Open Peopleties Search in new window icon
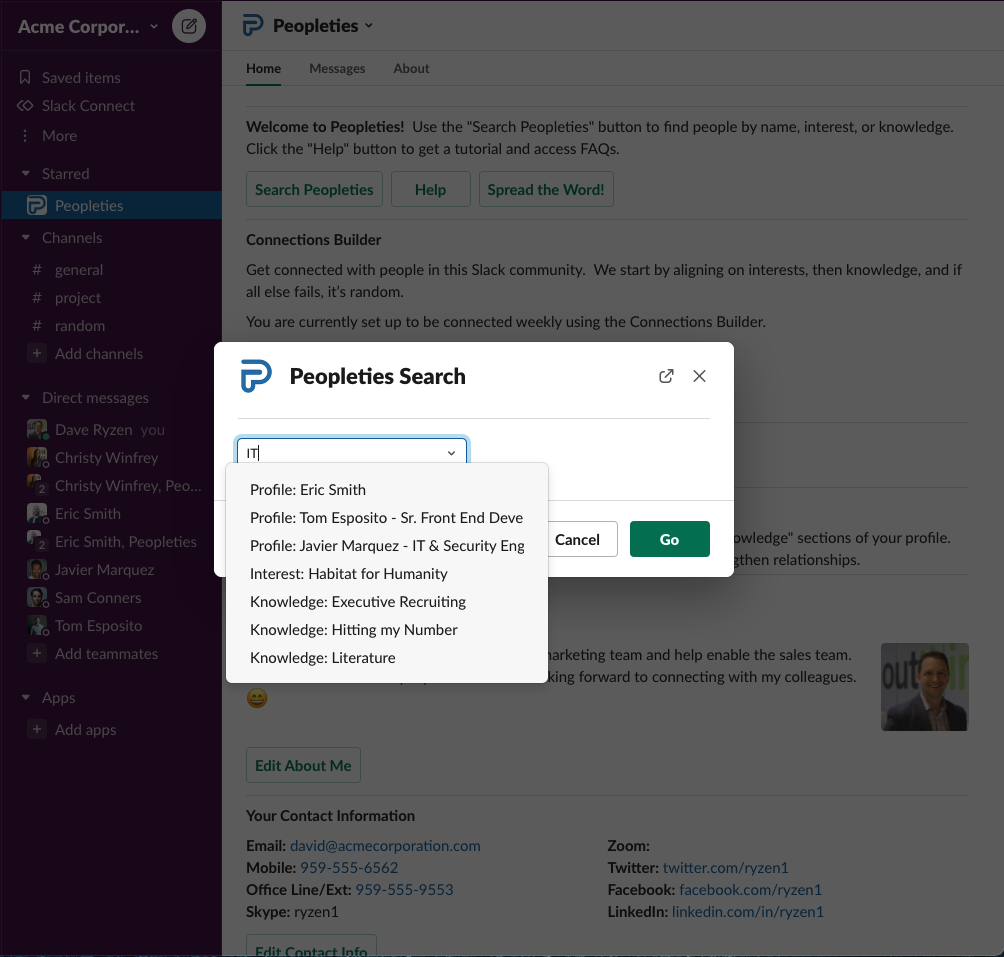Image resolution: width=1004 pixels, height=957 pixels. pyautogui.click(x=666, y=376)
